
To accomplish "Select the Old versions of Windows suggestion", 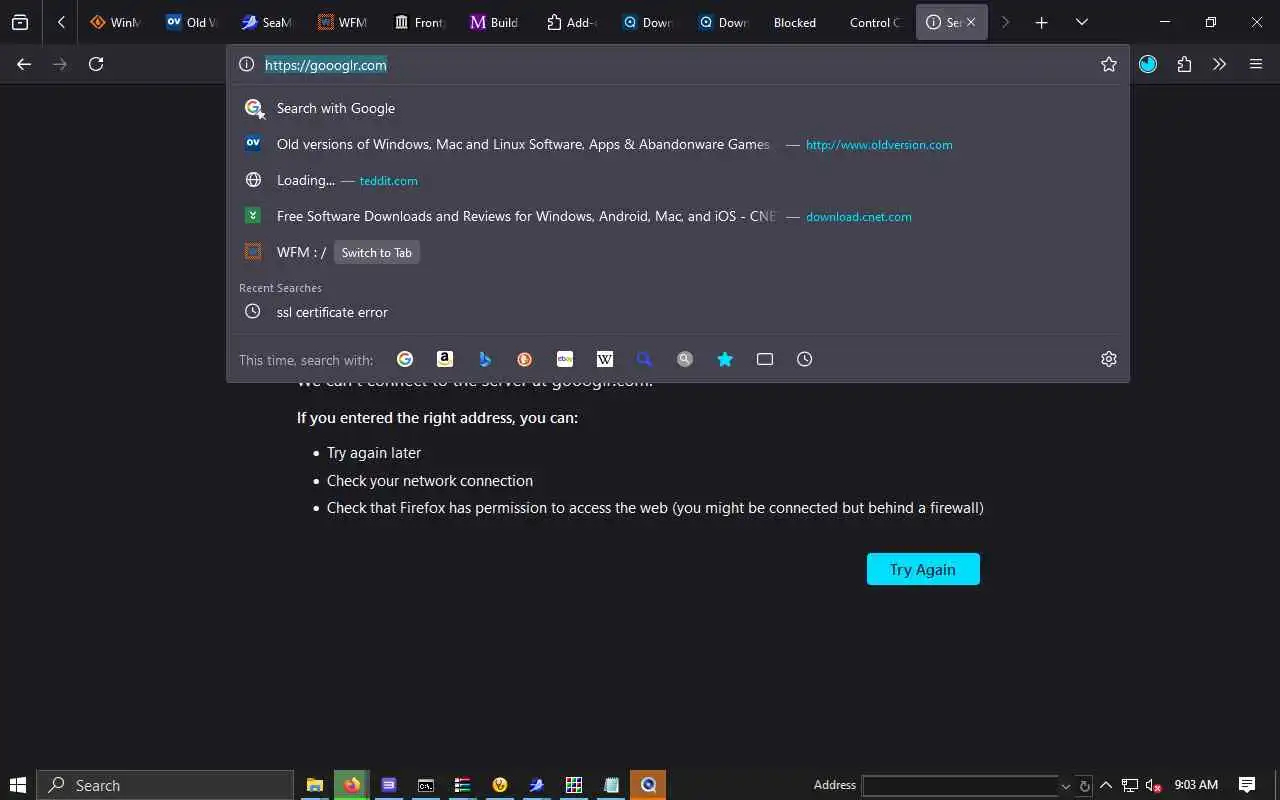I will (678, 144).
